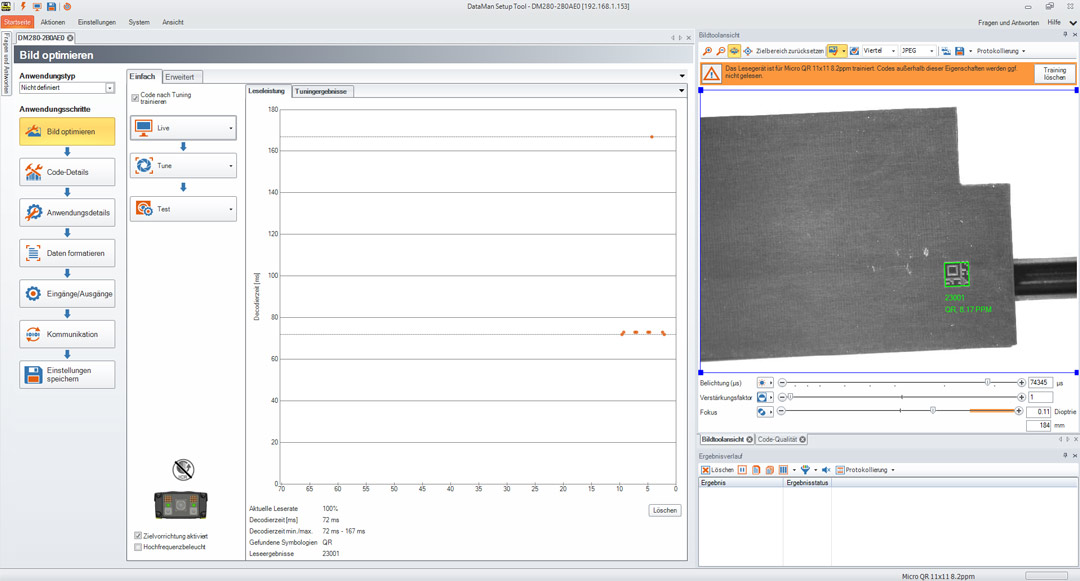Click the crossed-out aimer icon above the reader picture

point(183,469)
